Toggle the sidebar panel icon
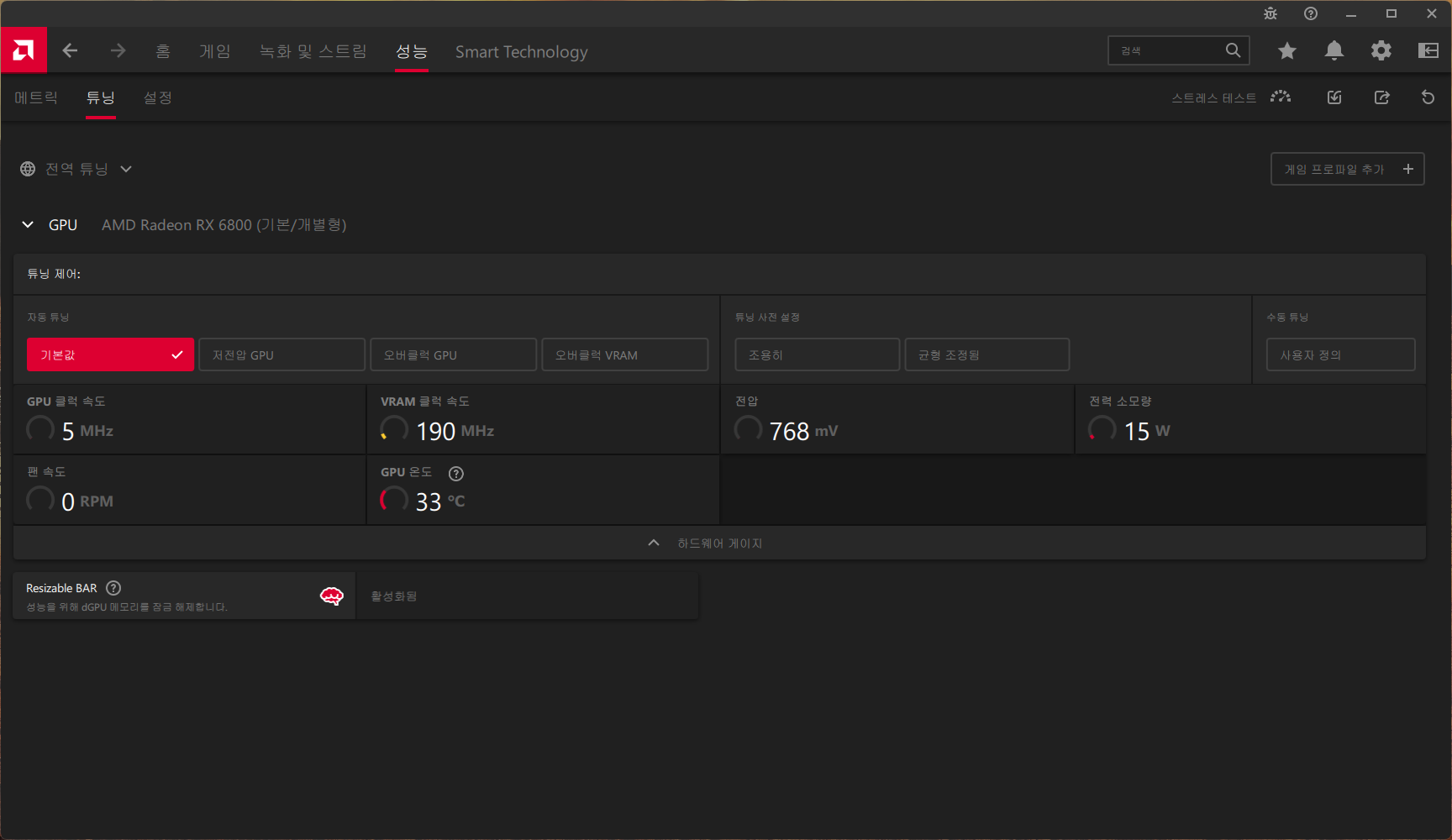 [1428, 51]
